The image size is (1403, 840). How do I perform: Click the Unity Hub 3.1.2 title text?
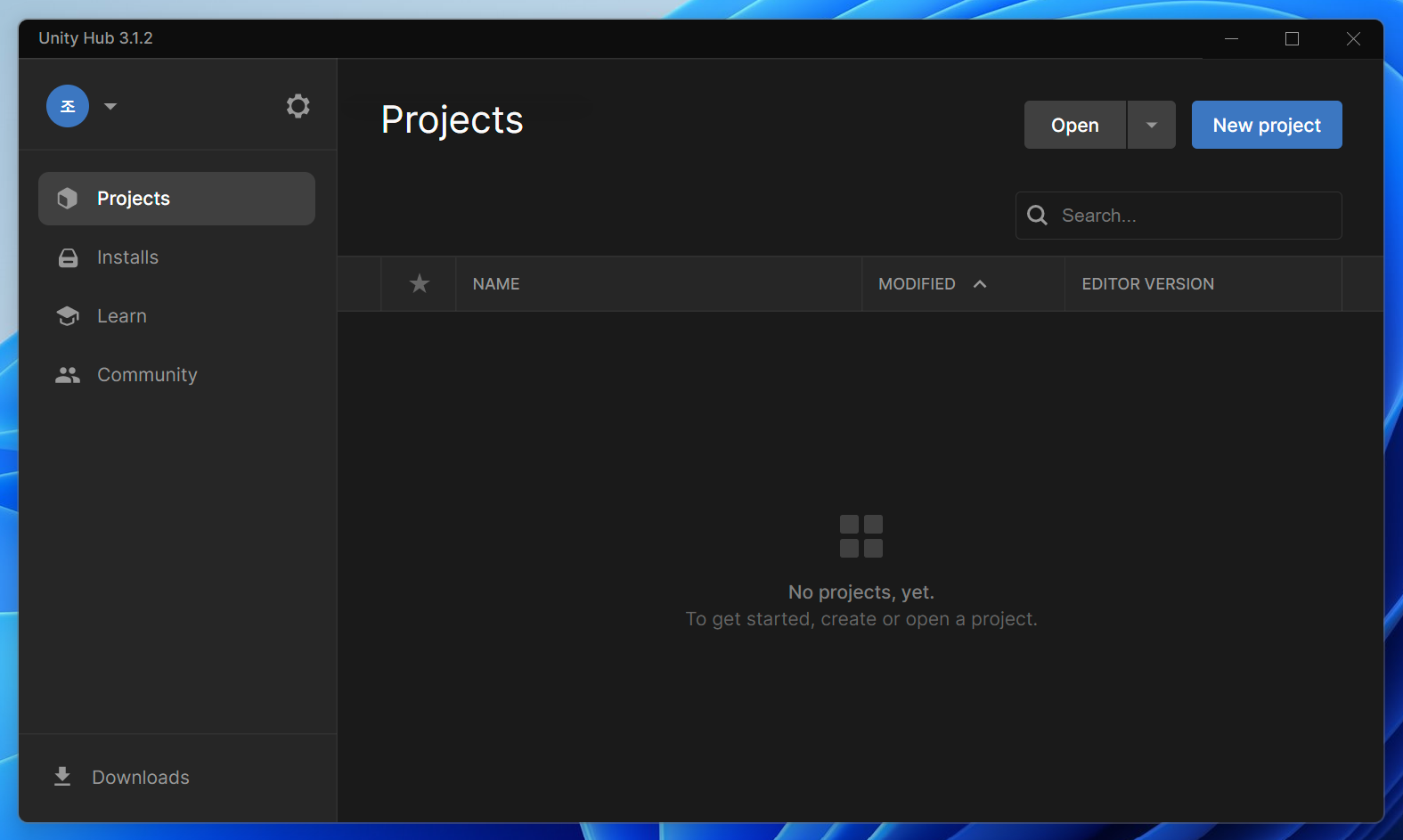pyautogui.click(x=95, y=38)
